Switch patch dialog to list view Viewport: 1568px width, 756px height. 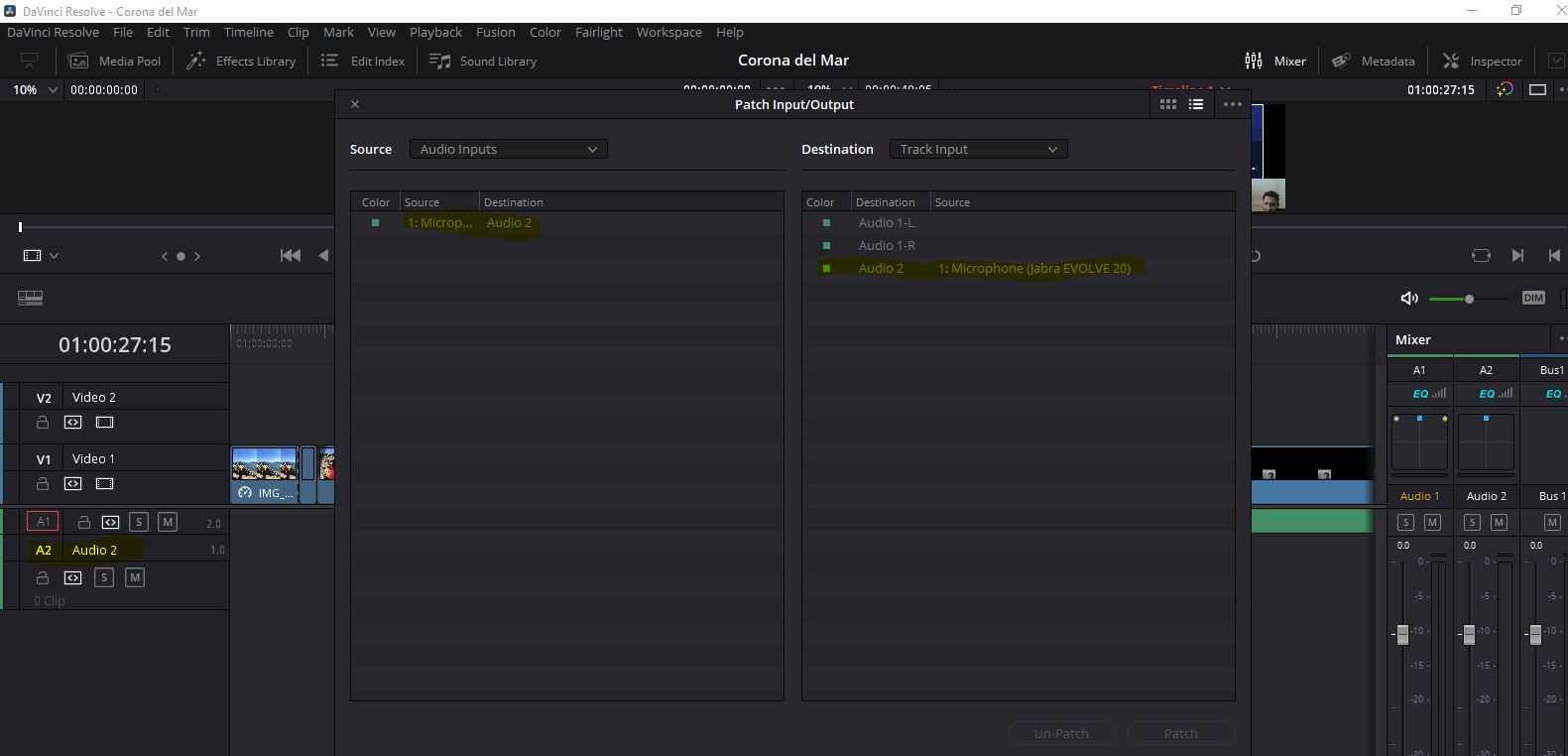pos(1196,104)
